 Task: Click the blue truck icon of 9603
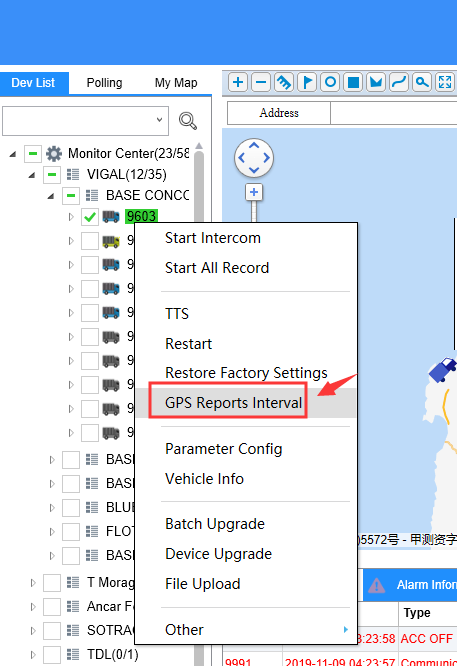tap(111, 217)
